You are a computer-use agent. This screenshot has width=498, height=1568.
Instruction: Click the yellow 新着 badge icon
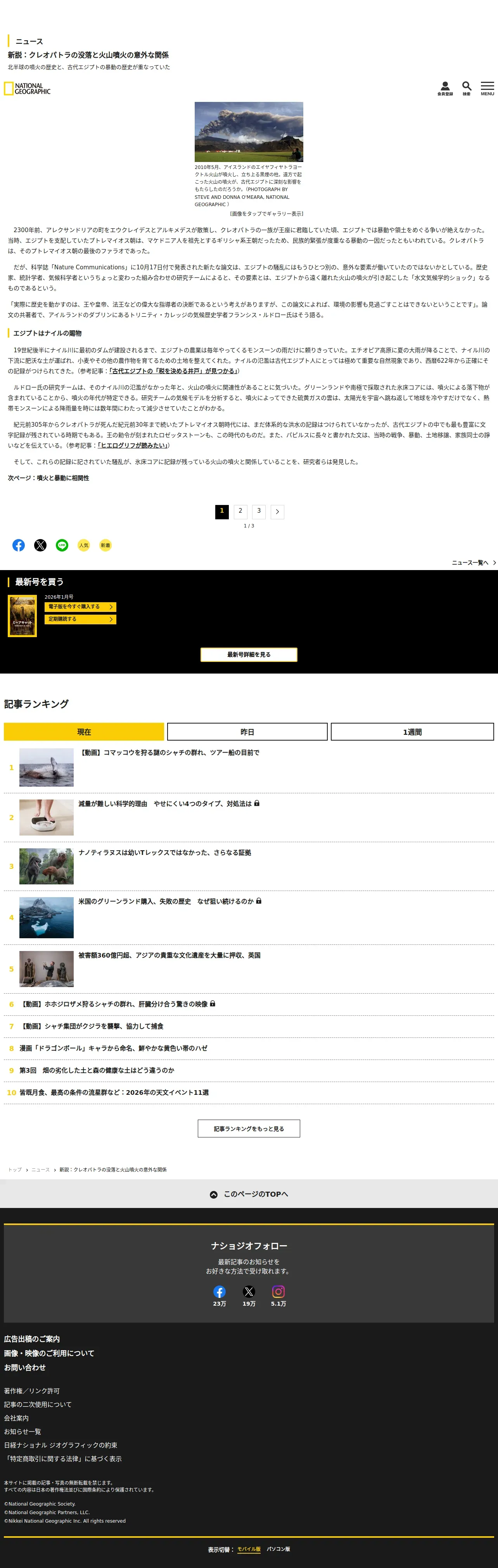(x=105, y=545)
